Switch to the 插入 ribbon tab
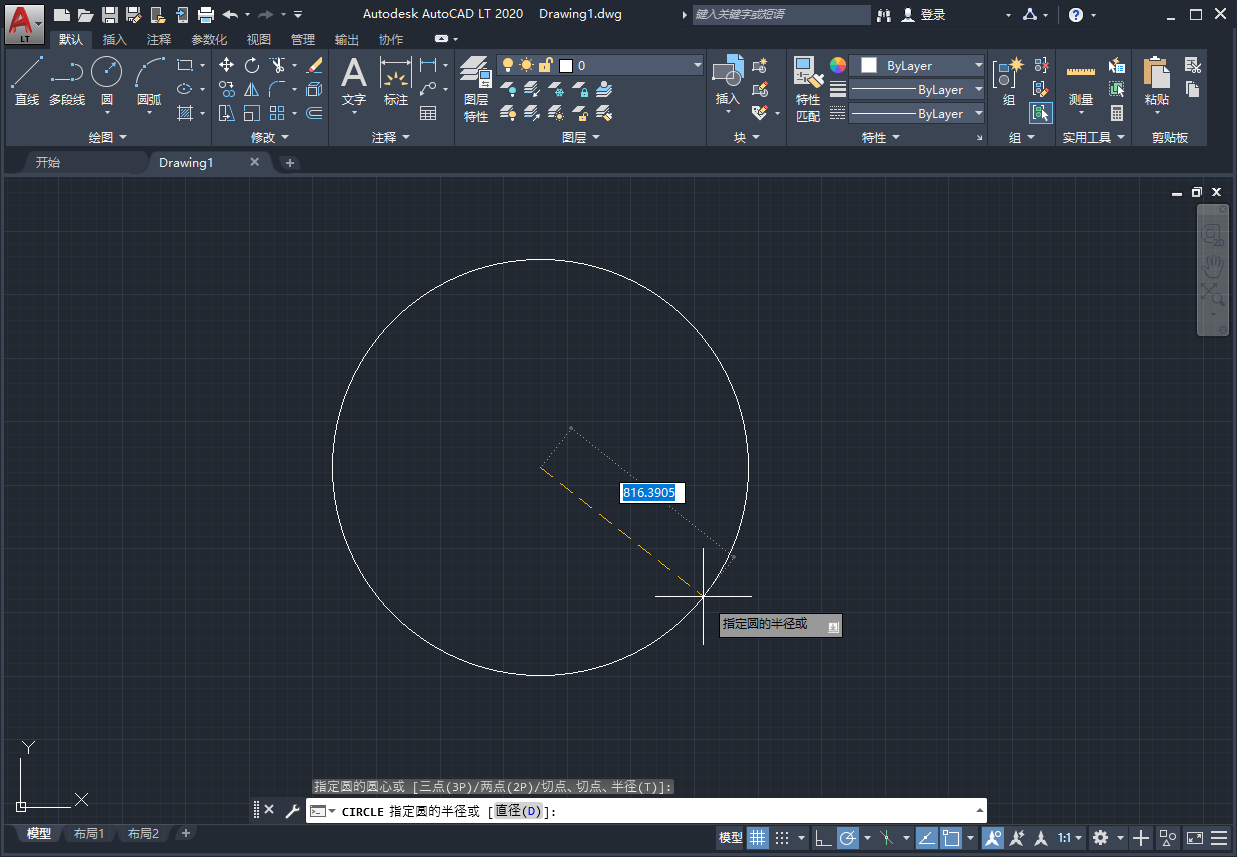The width and height of the screenshot is (1237, 857). (x=113, y=39)
